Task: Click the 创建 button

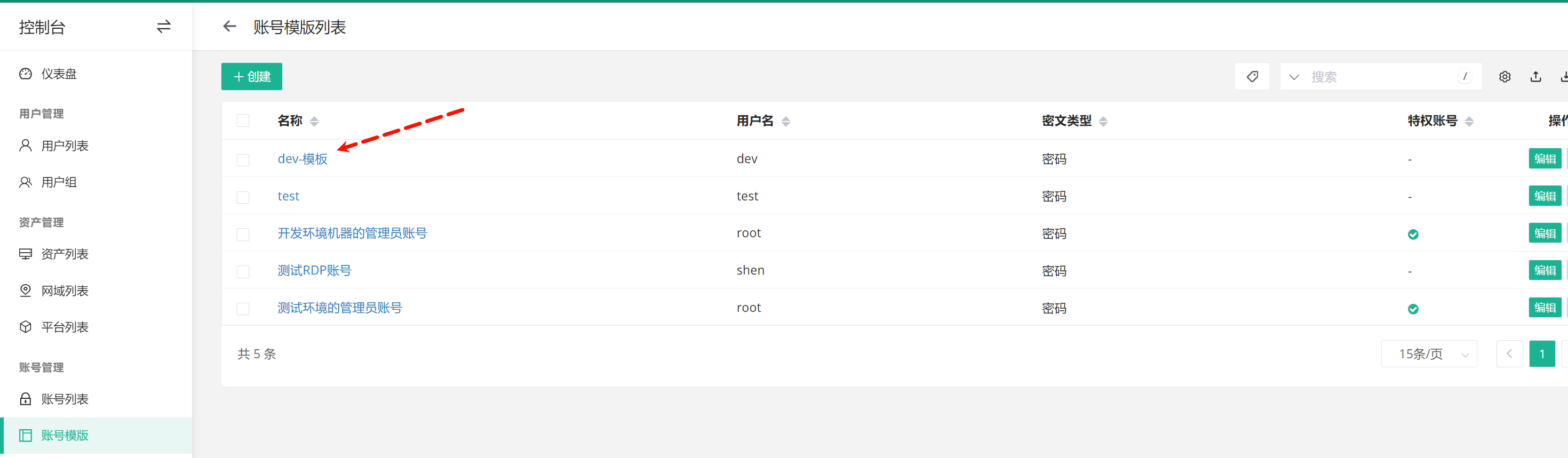Action: [251, 77]
